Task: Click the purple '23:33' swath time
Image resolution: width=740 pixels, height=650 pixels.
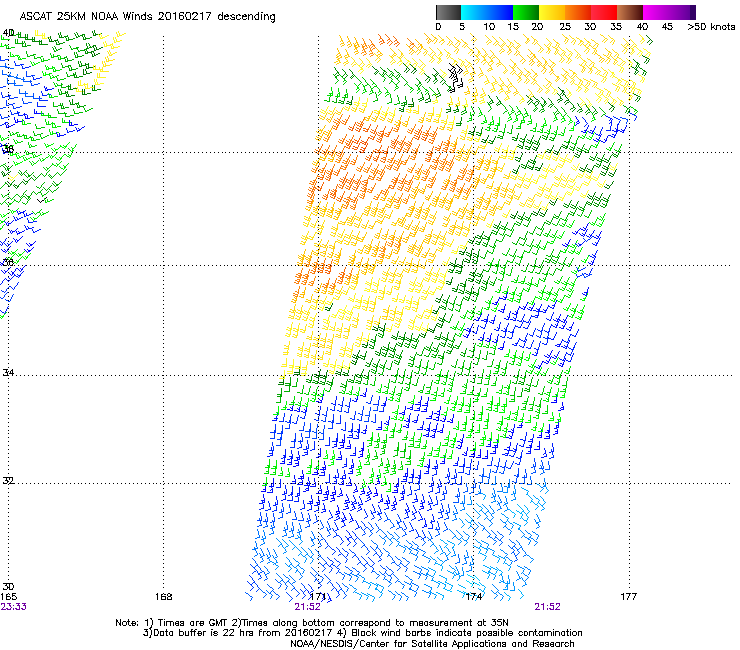Action: pos(14,607)
